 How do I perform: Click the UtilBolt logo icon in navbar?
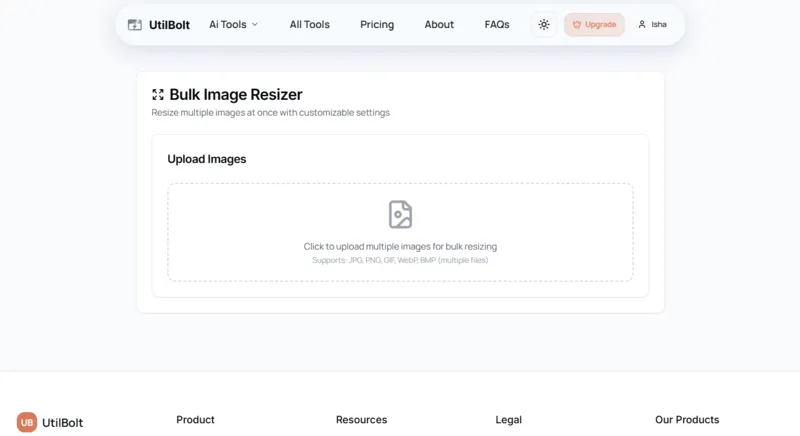point(135,24)
